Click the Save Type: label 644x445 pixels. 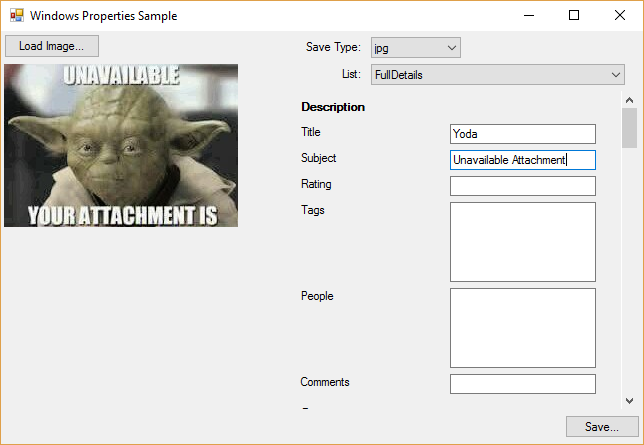(x=333, y=47)
